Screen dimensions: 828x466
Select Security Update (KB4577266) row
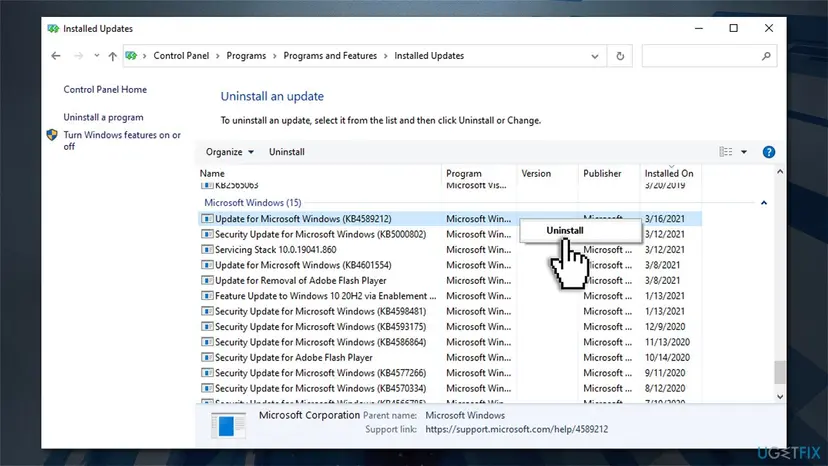(450, 373)
